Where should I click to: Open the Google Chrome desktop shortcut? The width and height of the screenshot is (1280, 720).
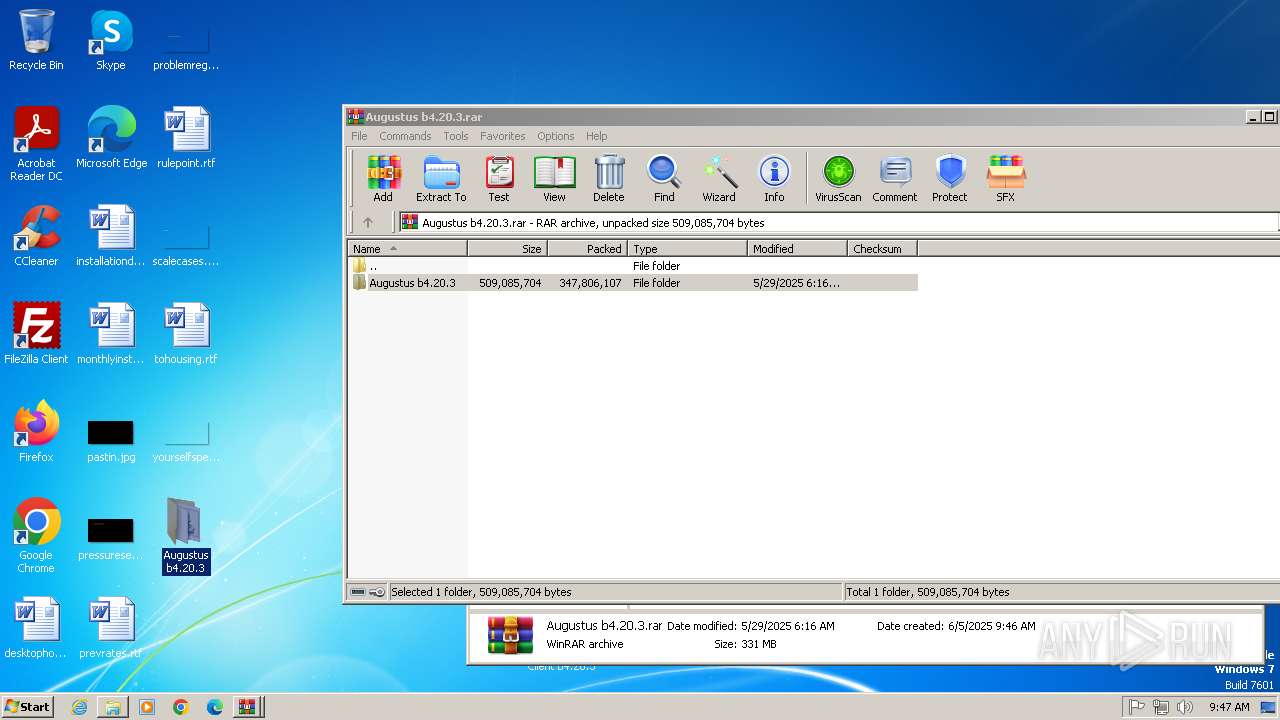36,536
